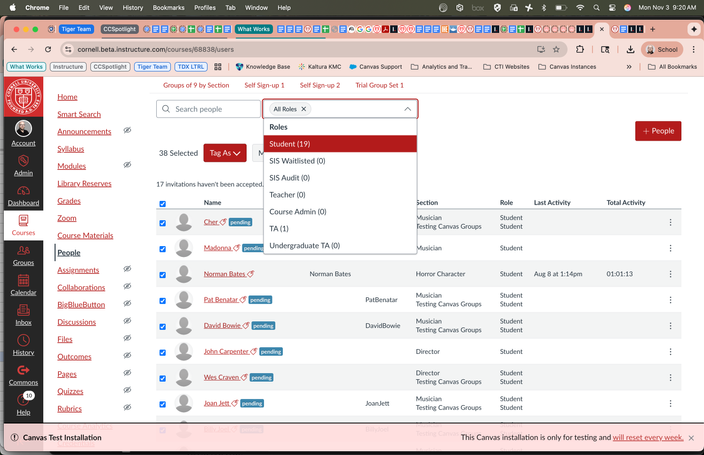This screenshot has width=704, height=455.
Task: Select Teacher (0) role option
Action: [340, 195]
